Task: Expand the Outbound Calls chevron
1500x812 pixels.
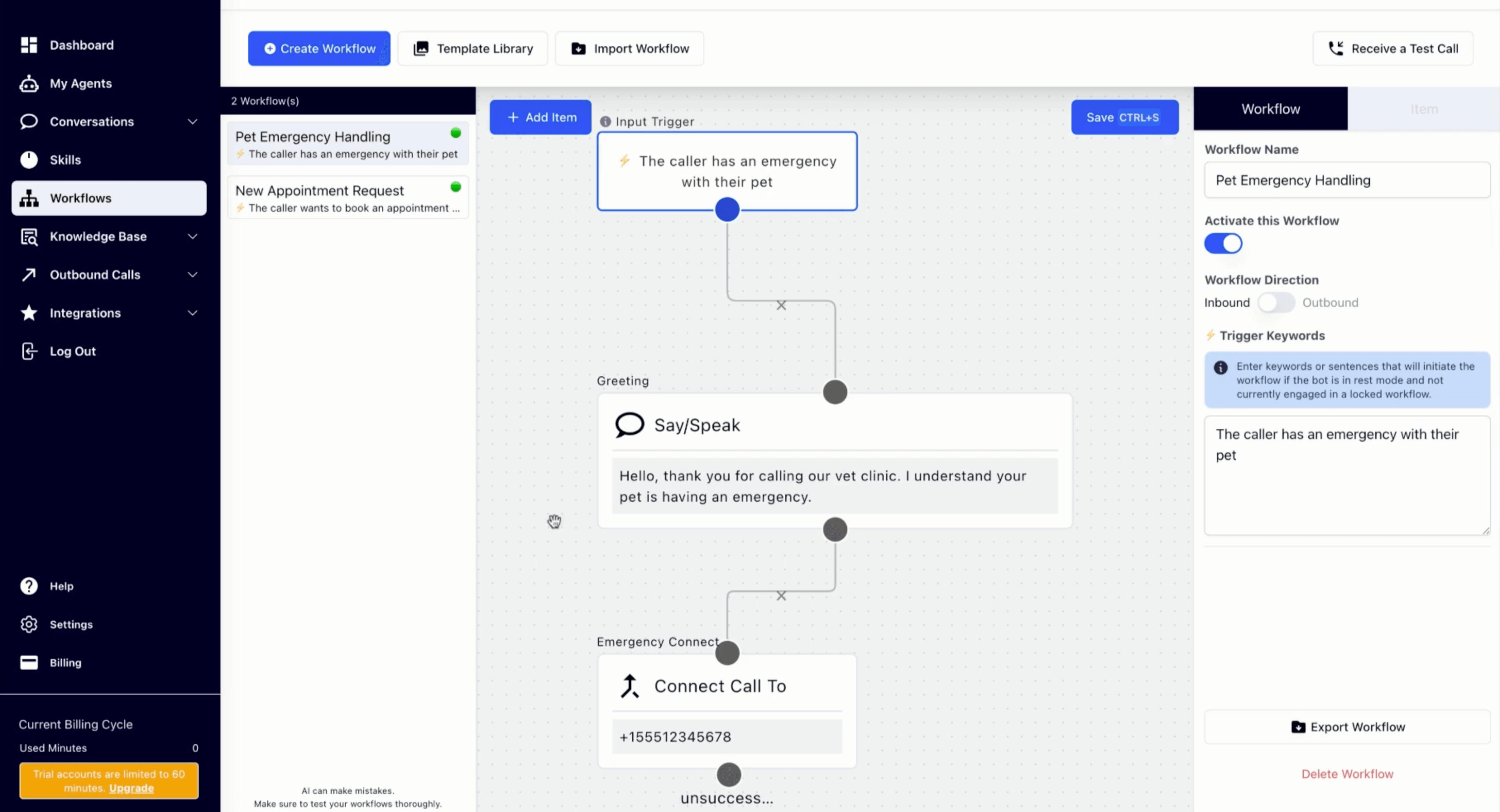Action: (193, 275)
